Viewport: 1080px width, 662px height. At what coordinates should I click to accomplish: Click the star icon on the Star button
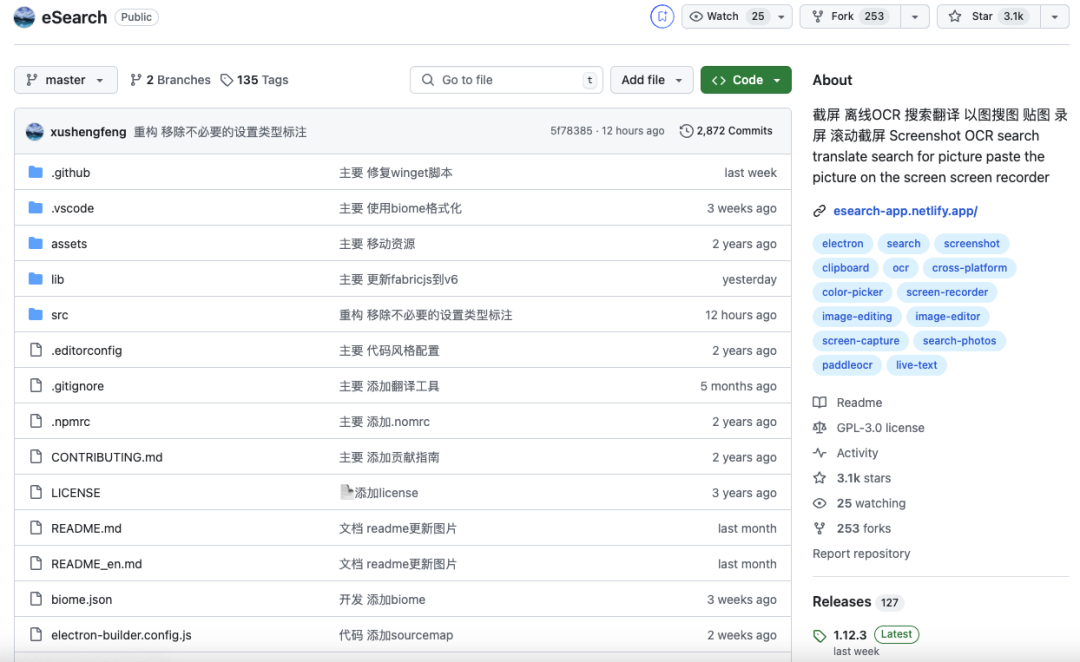pos(955,17)
